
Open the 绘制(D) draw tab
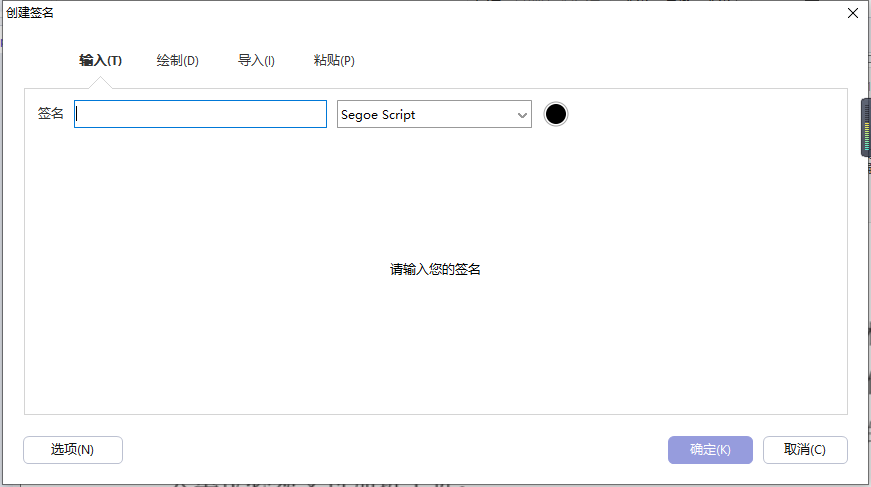click(178, 61)
